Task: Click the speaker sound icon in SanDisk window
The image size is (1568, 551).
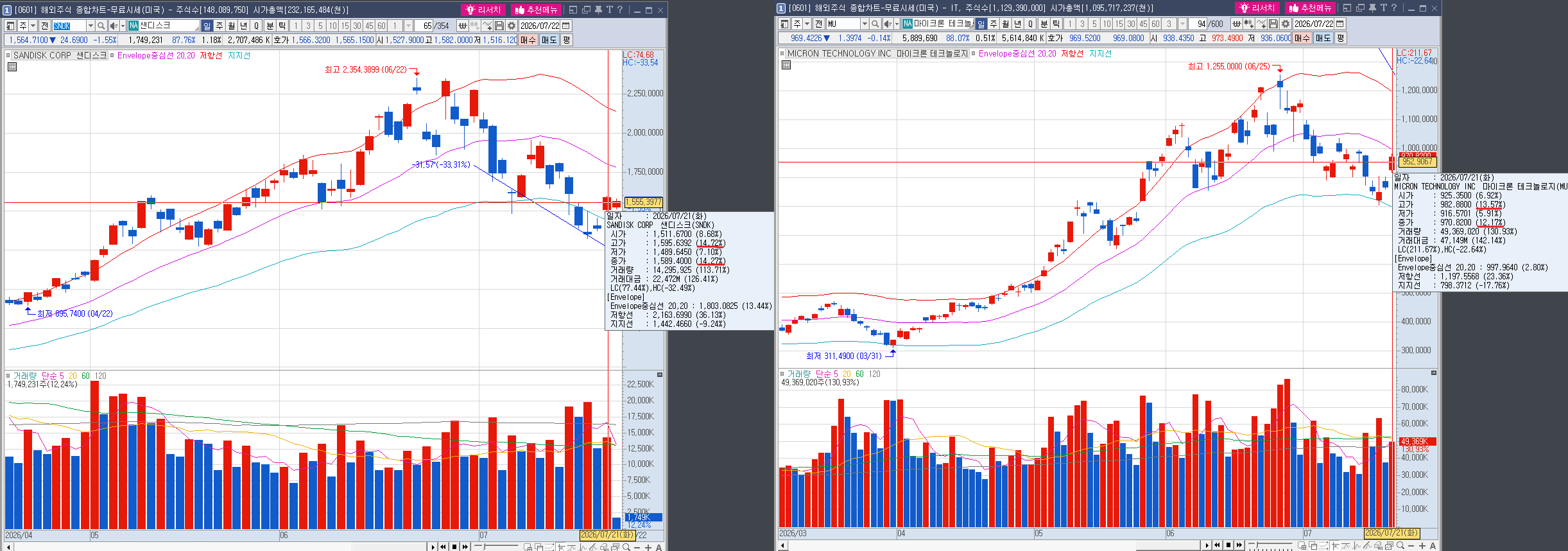Action: [x=114, y=26]
